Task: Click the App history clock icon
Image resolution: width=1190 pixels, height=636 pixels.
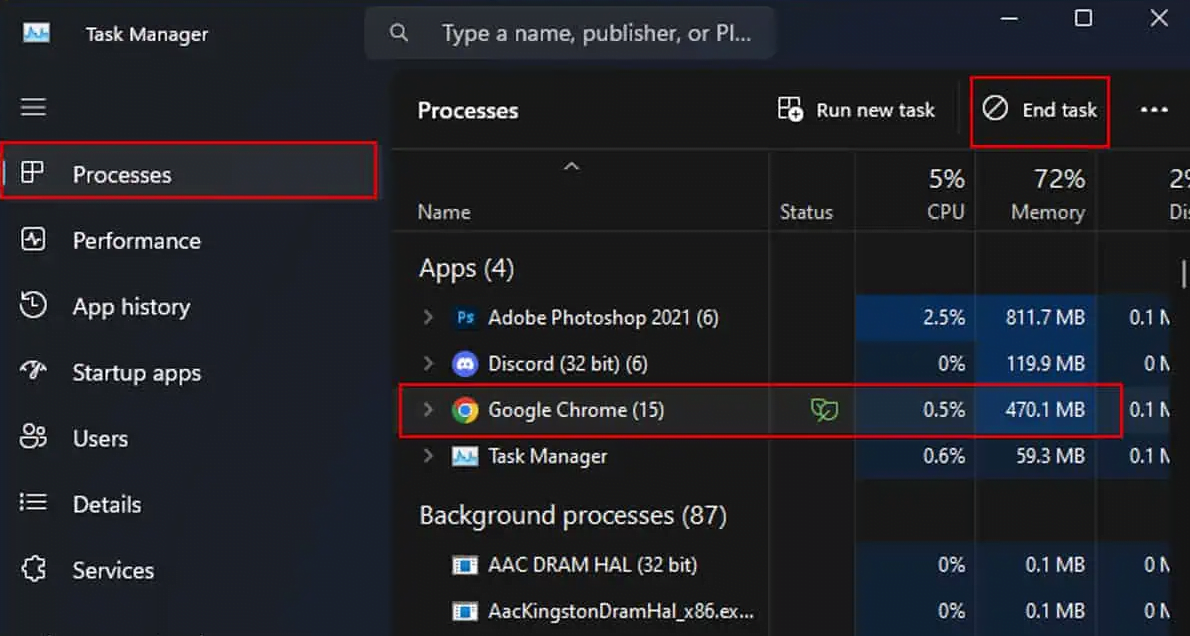Action: point(33,306)
